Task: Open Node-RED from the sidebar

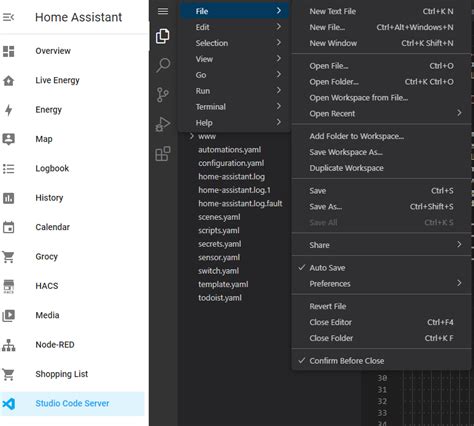Action: (x=55, y=345)
